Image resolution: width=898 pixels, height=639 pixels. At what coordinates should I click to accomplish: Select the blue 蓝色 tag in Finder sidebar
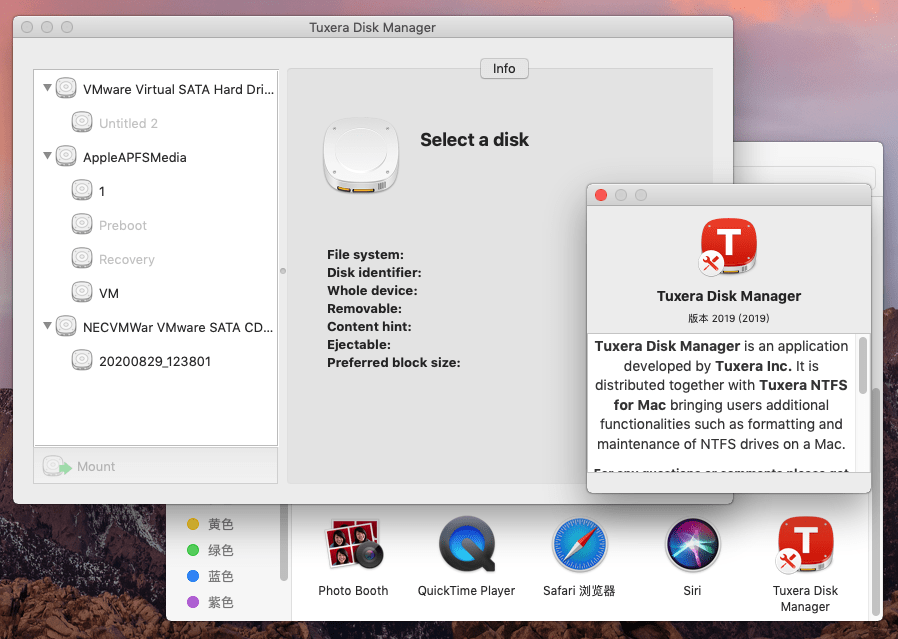coord(210,576)
